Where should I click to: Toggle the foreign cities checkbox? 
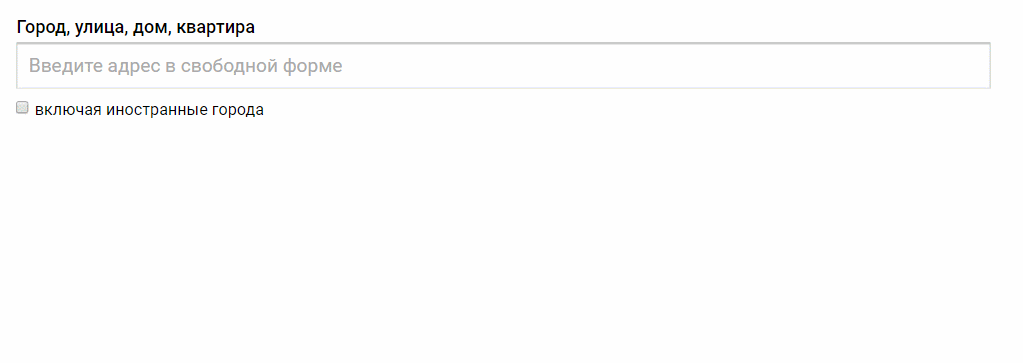click(x=22, y=108)
